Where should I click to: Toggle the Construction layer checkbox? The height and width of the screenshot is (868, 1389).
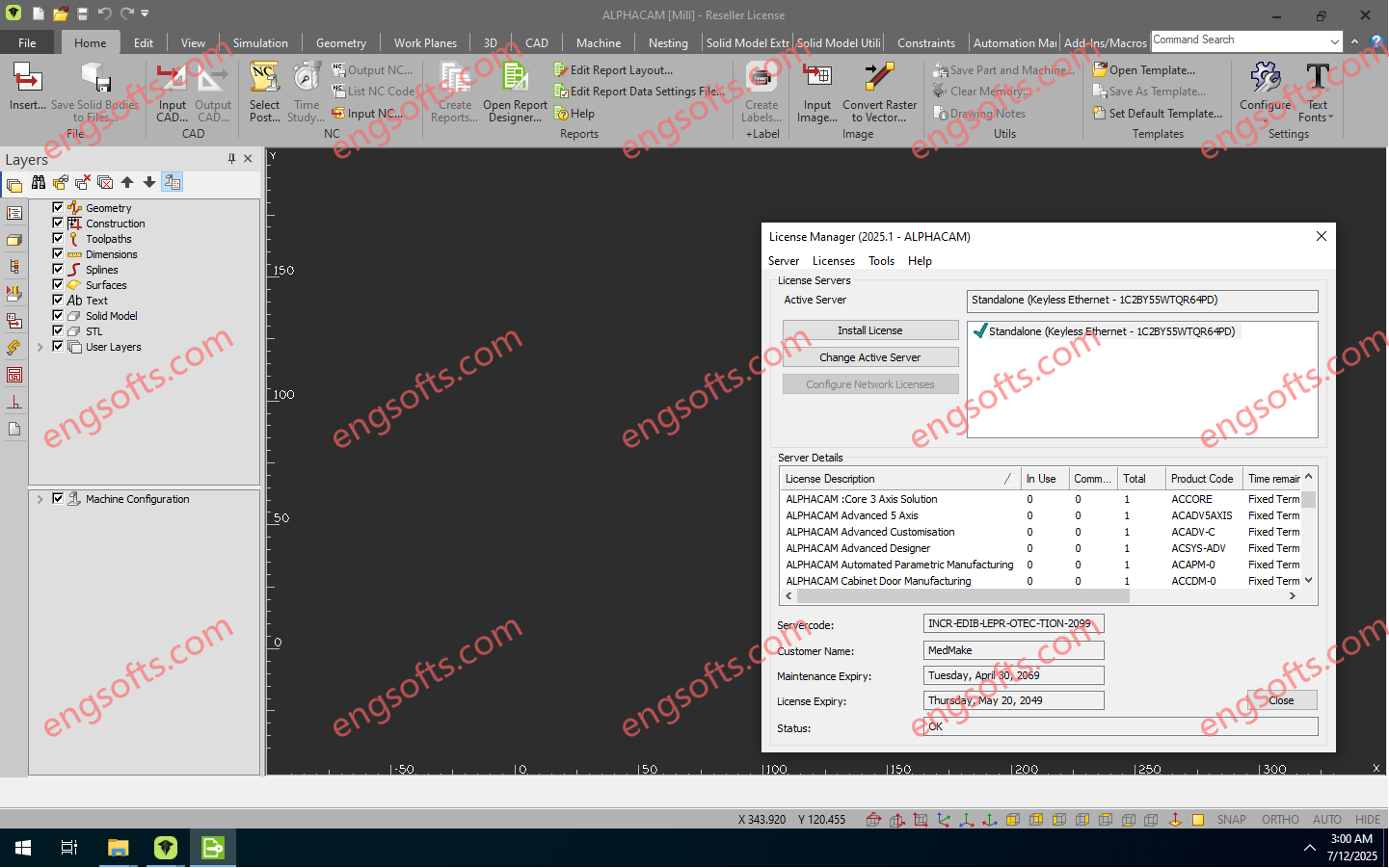(x=58, y=223)
